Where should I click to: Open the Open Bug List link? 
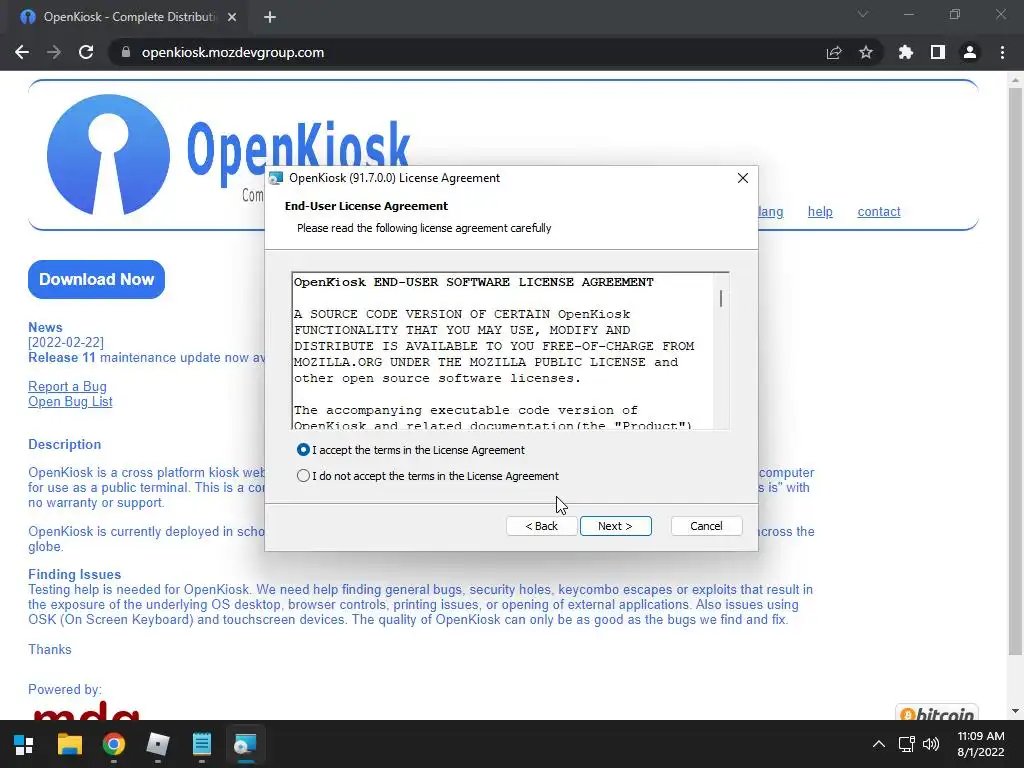click(x=70, y=402)
